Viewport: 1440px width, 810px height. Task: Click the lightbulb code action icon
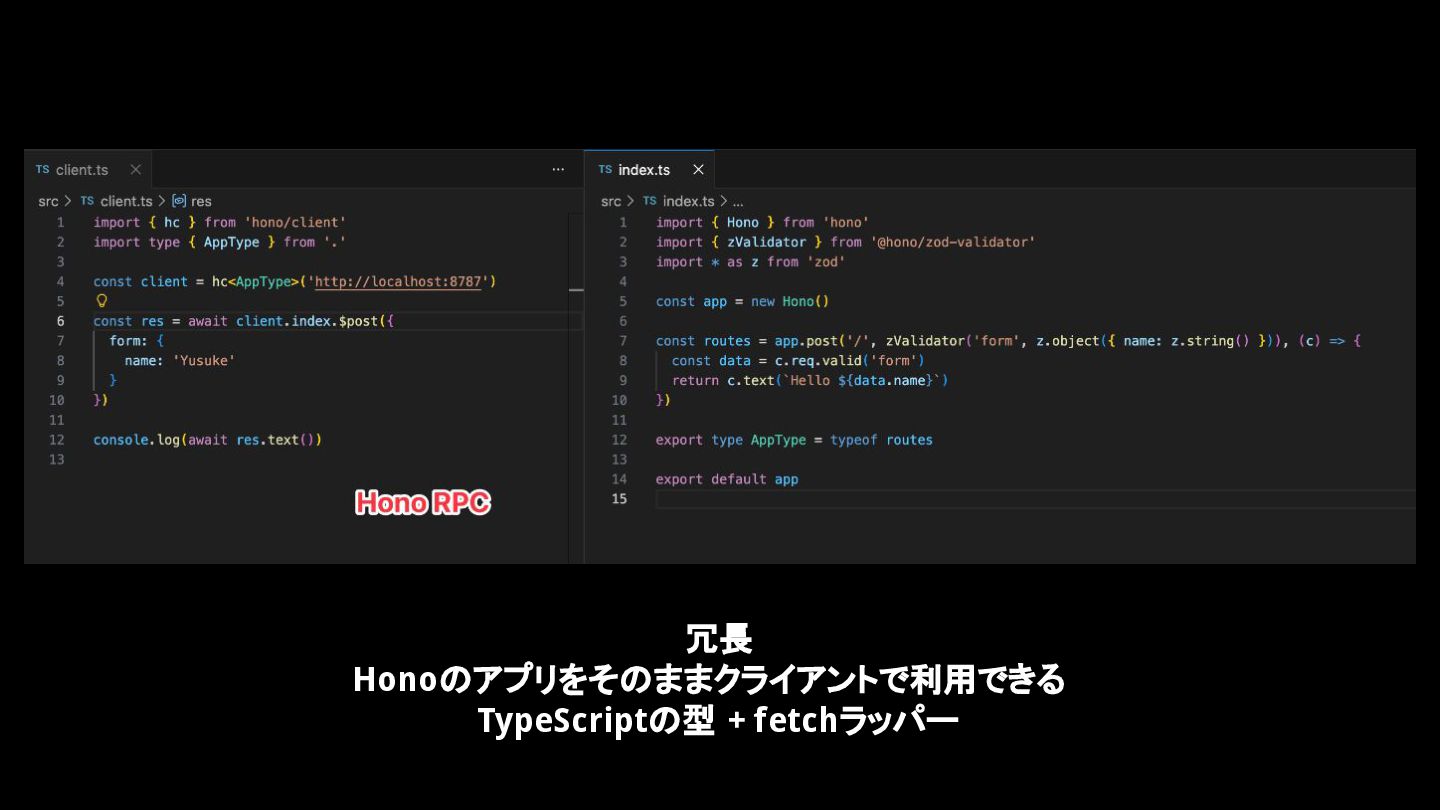[x=101, y=301]
